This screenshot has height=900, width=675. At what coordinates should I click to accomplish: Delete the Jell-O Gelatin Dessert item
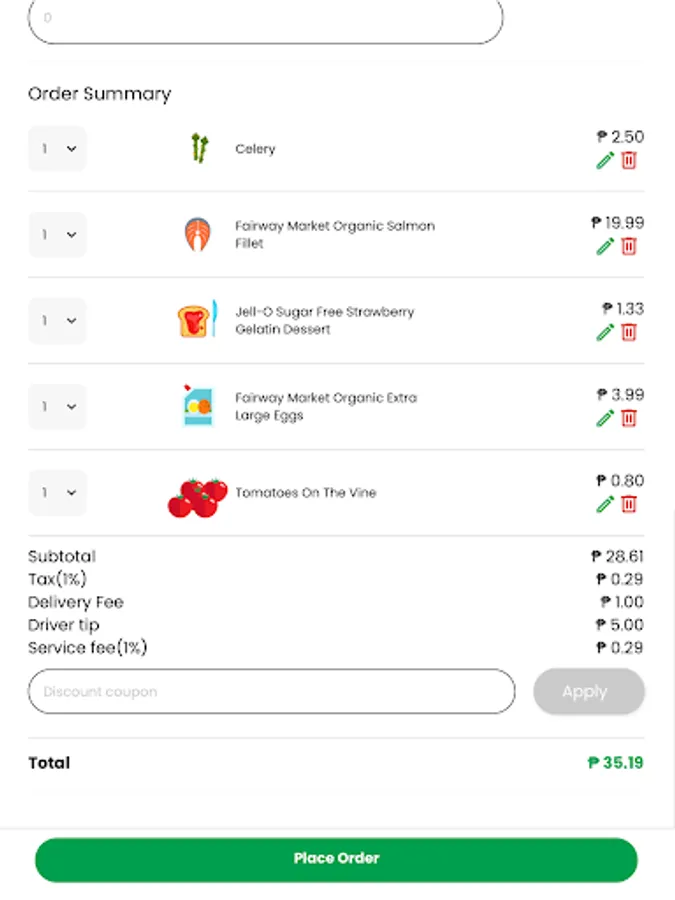pyautogui.click(x=629, y=333)
